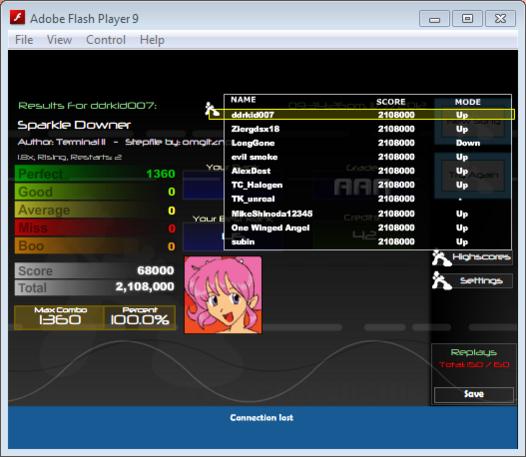This screenshot has height=457, width=526.
Task: Open the Help menu
Action: pyautogui.click(x=152, y=40)
